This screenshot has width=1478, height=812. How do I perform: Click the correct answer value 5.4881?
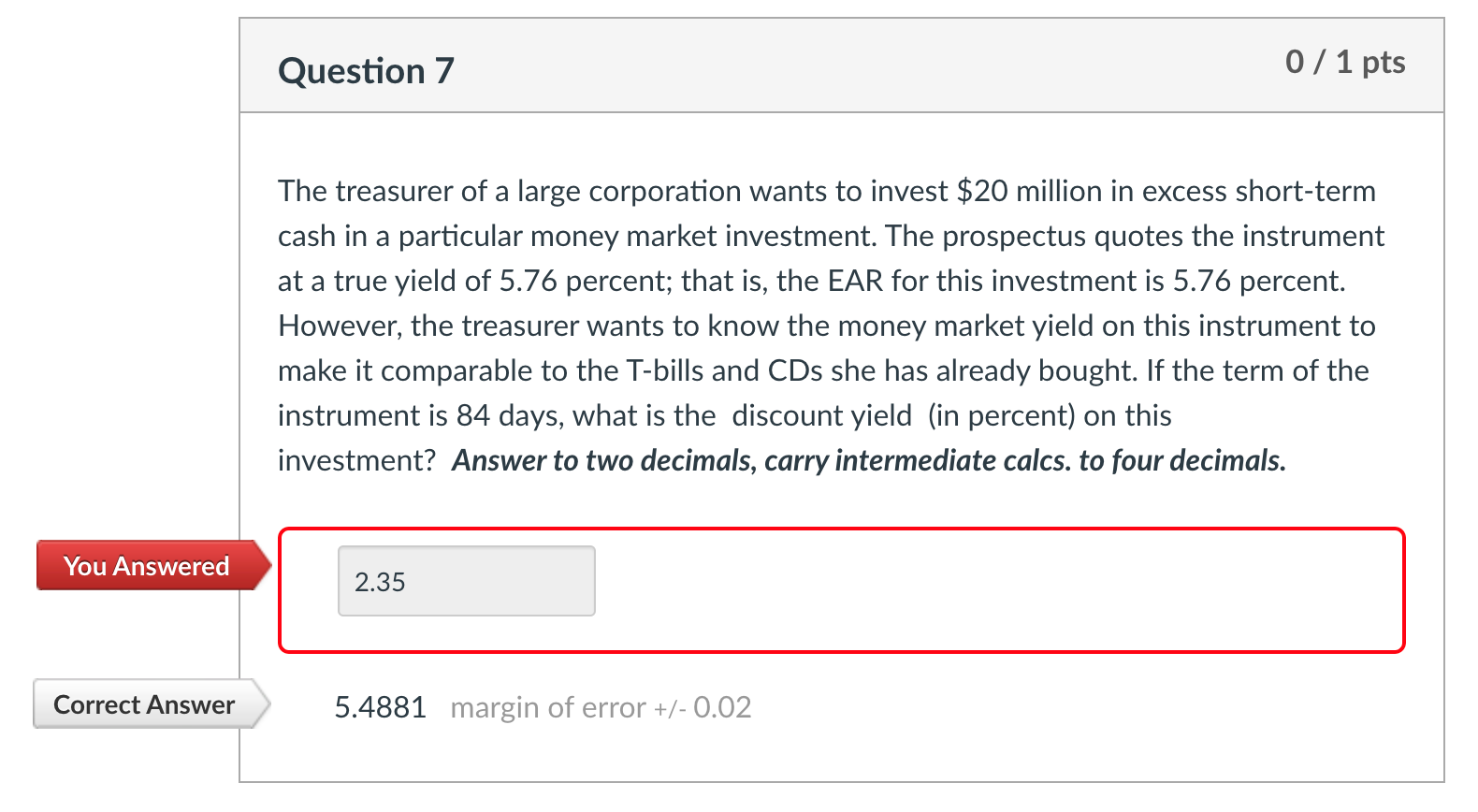[380, 706]
